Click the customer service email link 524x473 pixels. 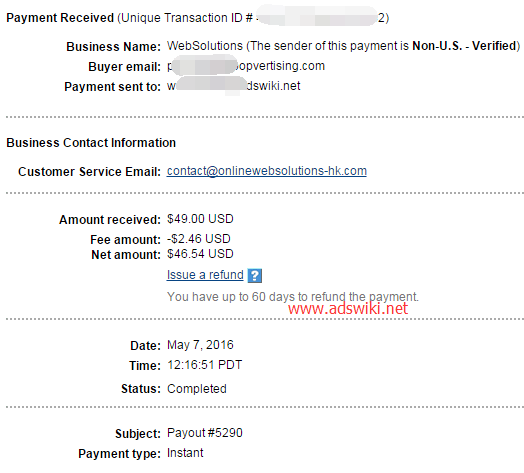(x=267, y=171)
